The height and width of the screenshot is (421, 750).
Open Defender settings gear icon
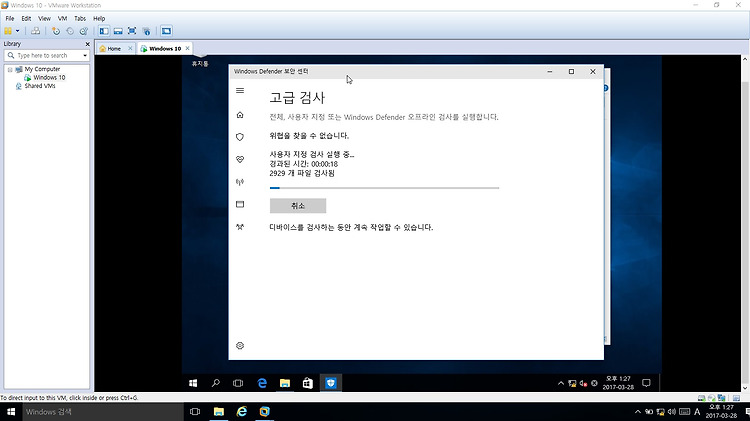tap(240, 345)
